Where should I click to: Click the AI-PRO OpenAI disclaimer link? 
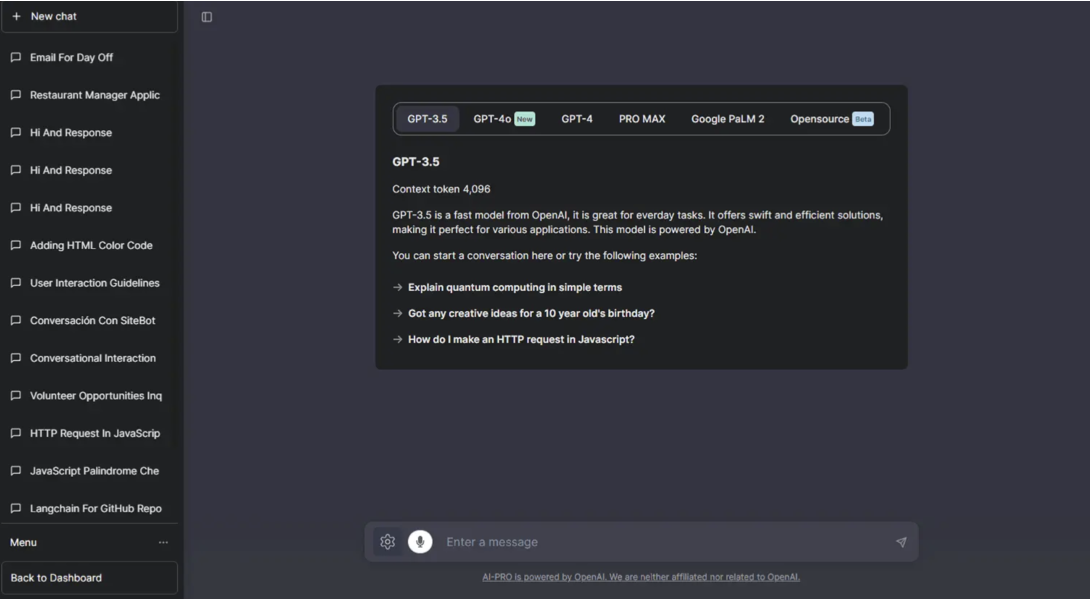[641, 577]
